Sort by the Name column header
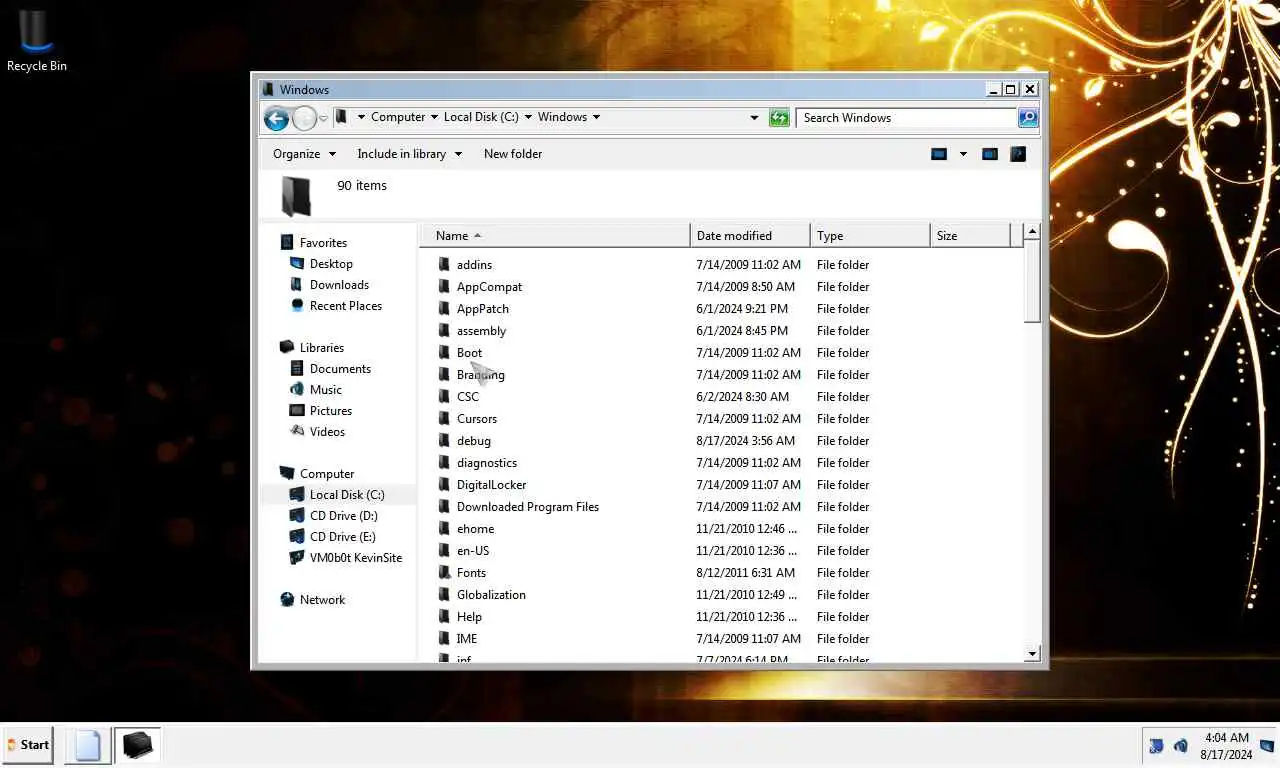Image resolution: width=1280 pixels, height=768 pixels. pyautogui.click(x=555, y=236)
